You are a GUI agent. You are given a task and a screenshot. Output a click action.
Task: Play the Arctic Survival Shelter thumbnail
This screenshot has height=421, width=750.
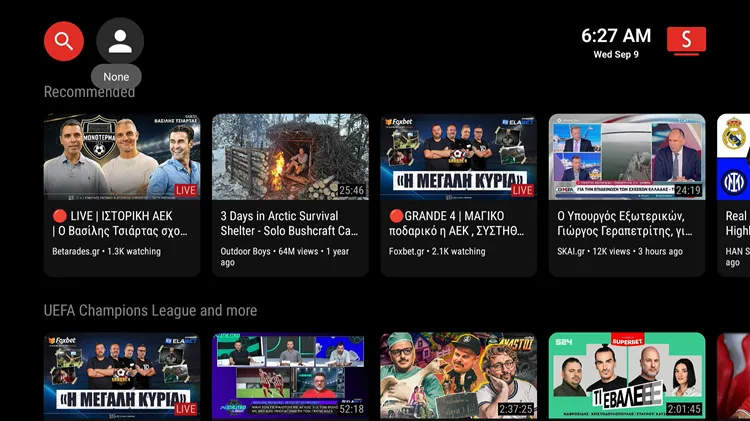[290, 157]
